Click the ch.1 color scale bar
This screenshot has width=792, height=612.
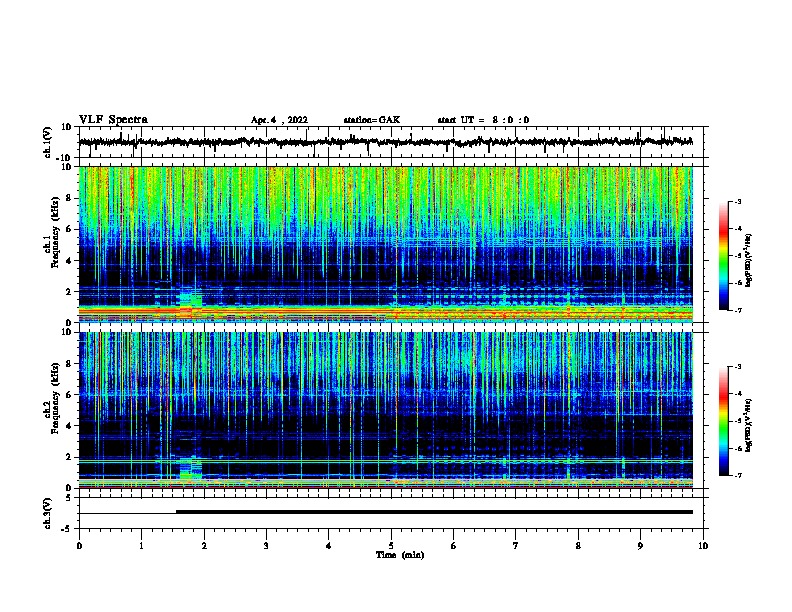click(x=724, y=256)
